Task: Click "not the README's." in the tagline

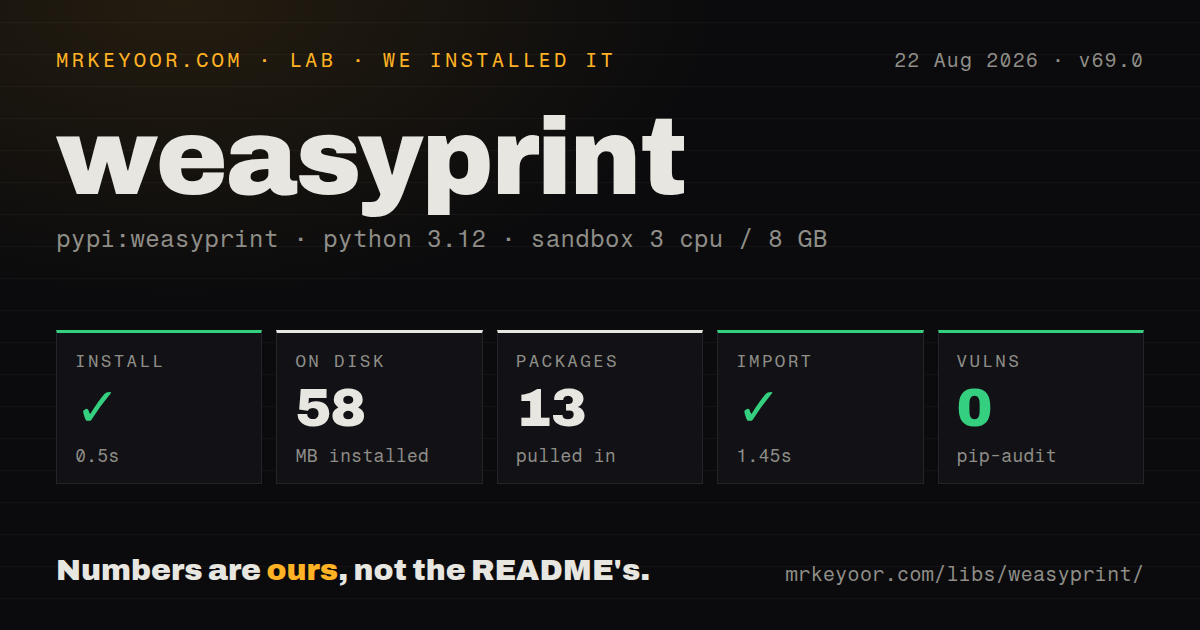Action: coord(502,571)
